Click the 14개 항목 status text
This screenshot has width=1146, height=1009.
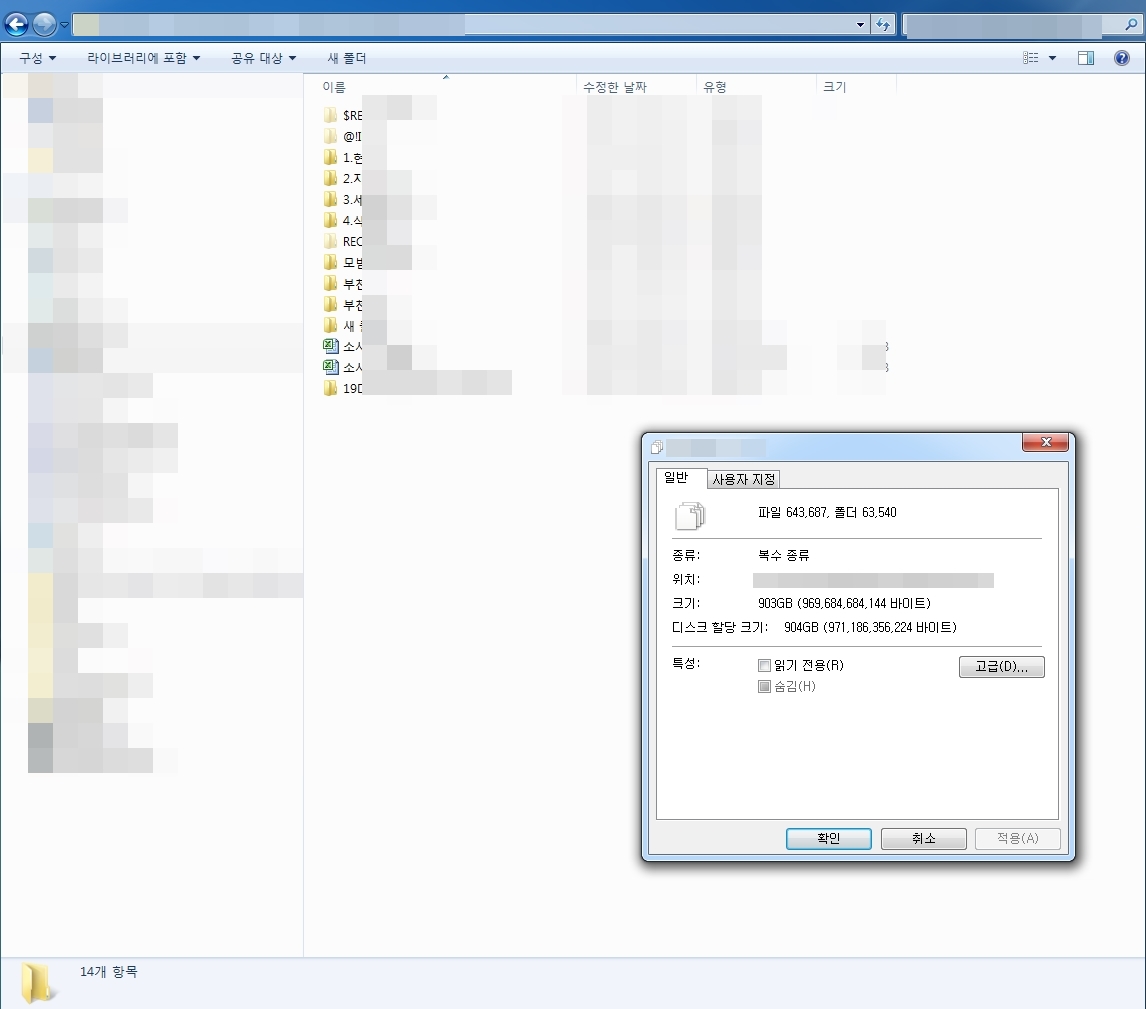tap(108, 972)
